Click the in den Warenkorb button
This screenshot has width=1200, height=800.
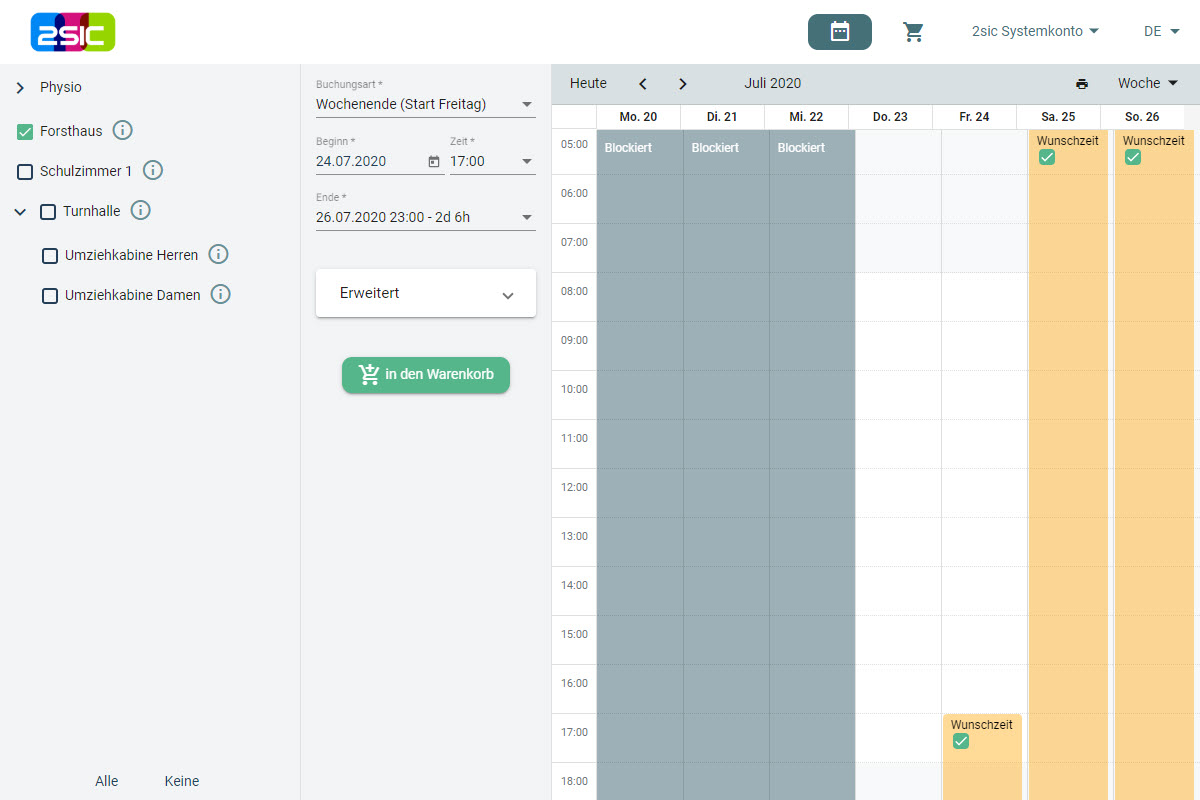(425, 375)
